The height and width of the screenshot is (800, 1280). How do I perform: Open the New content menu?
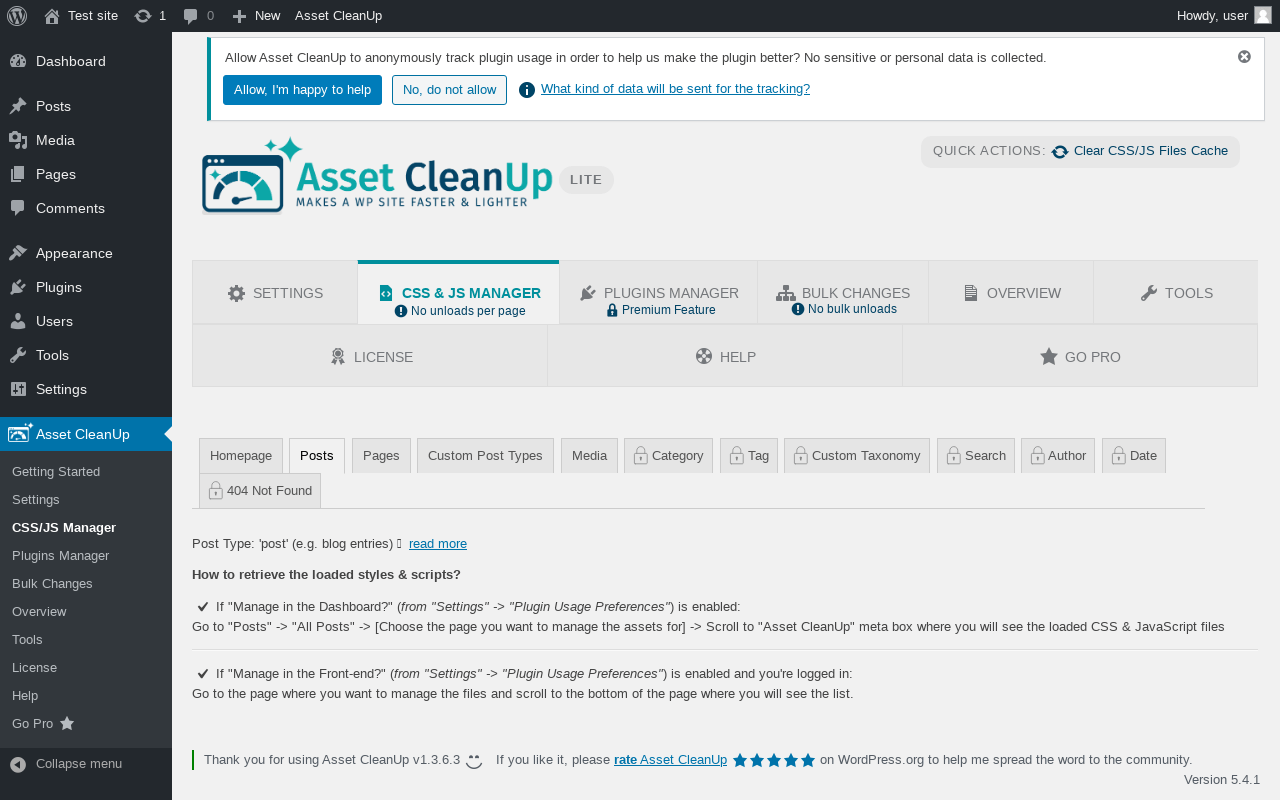click(x=256, y=16)
